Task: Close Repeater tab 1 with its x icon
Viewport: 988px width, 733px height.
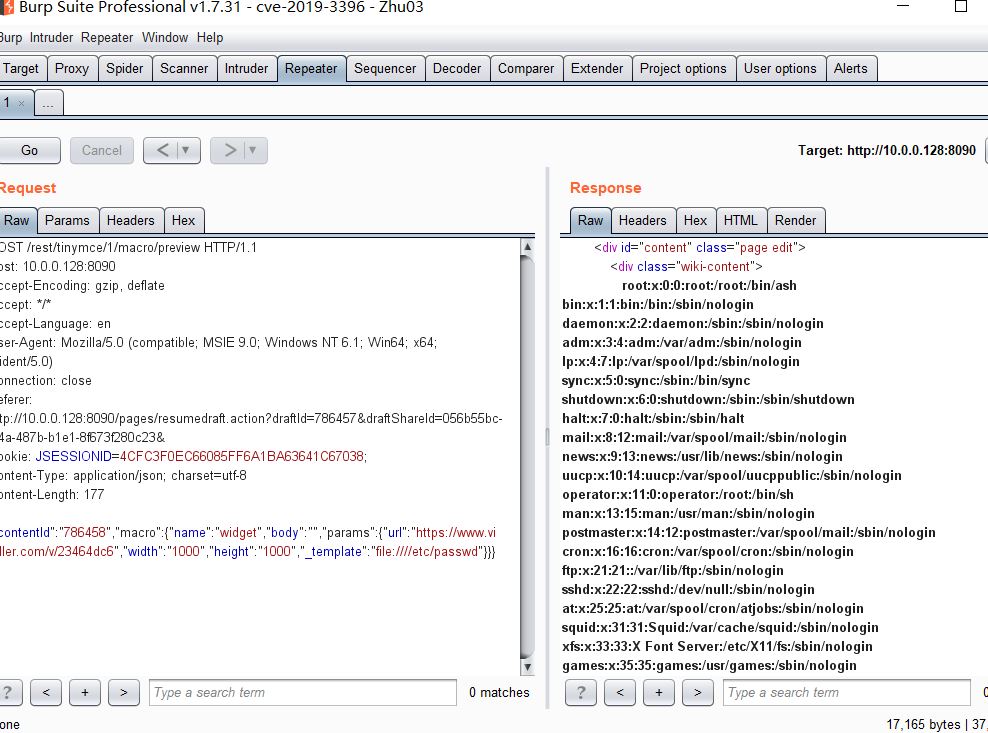Action: pyautogui.click(x=21, y=103)
